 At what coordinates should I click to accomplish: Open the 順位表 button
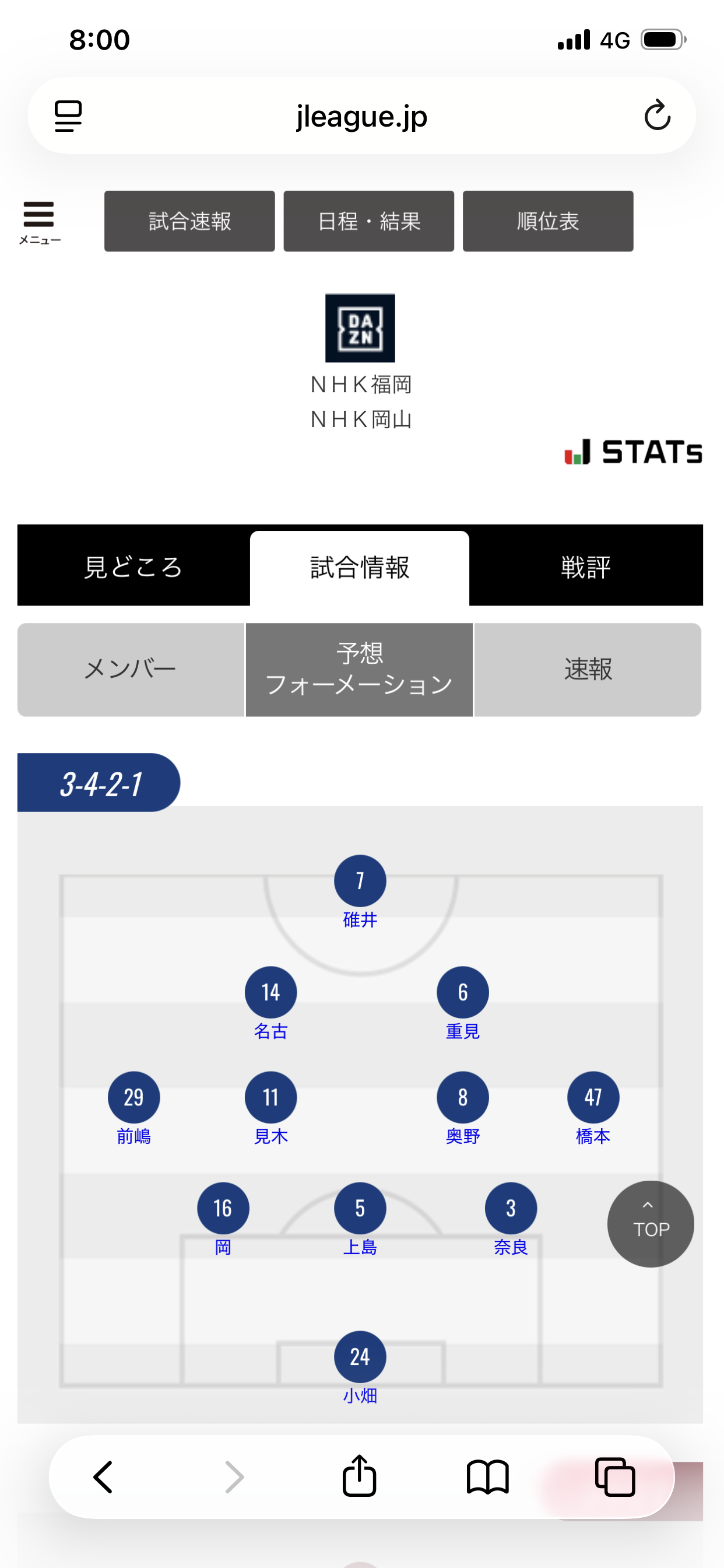(547, 221)
